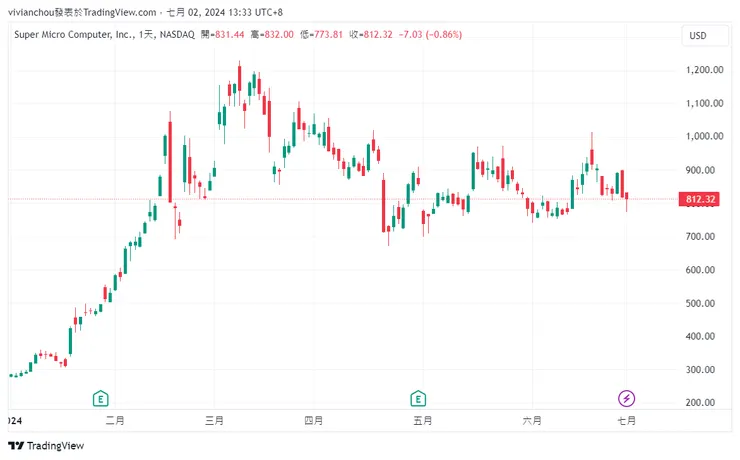
Task: Click the change value −7.03 (−0.86%)
Action: point(430,35)
